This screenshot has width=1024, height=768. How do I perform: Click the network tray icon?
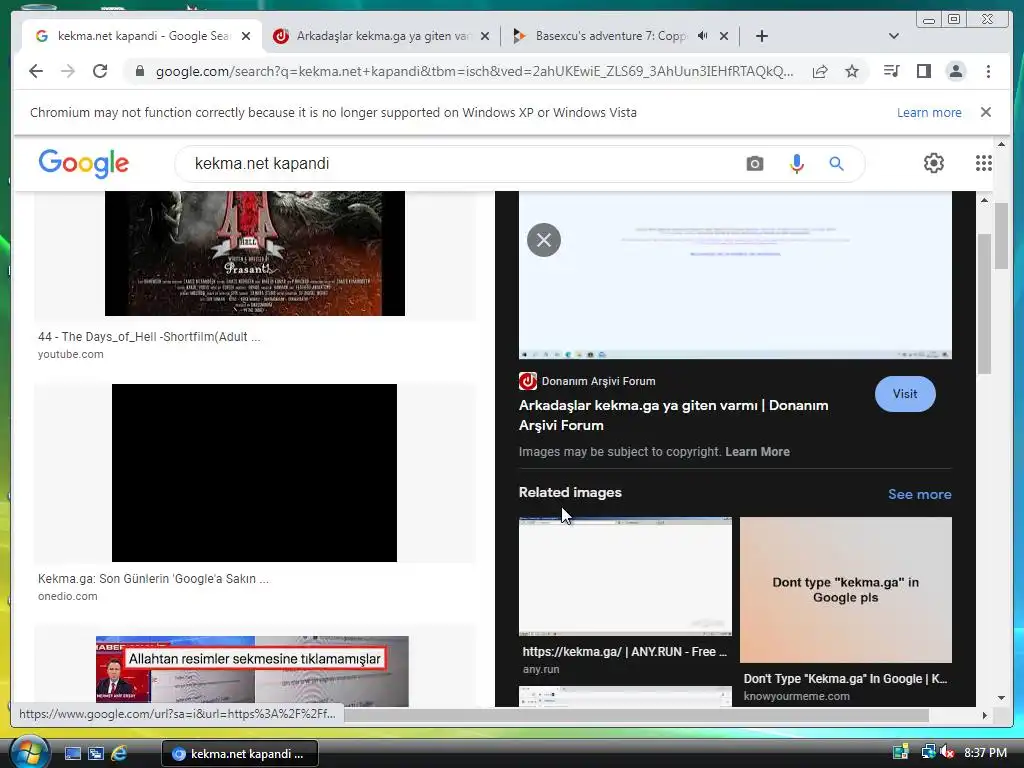928,752
